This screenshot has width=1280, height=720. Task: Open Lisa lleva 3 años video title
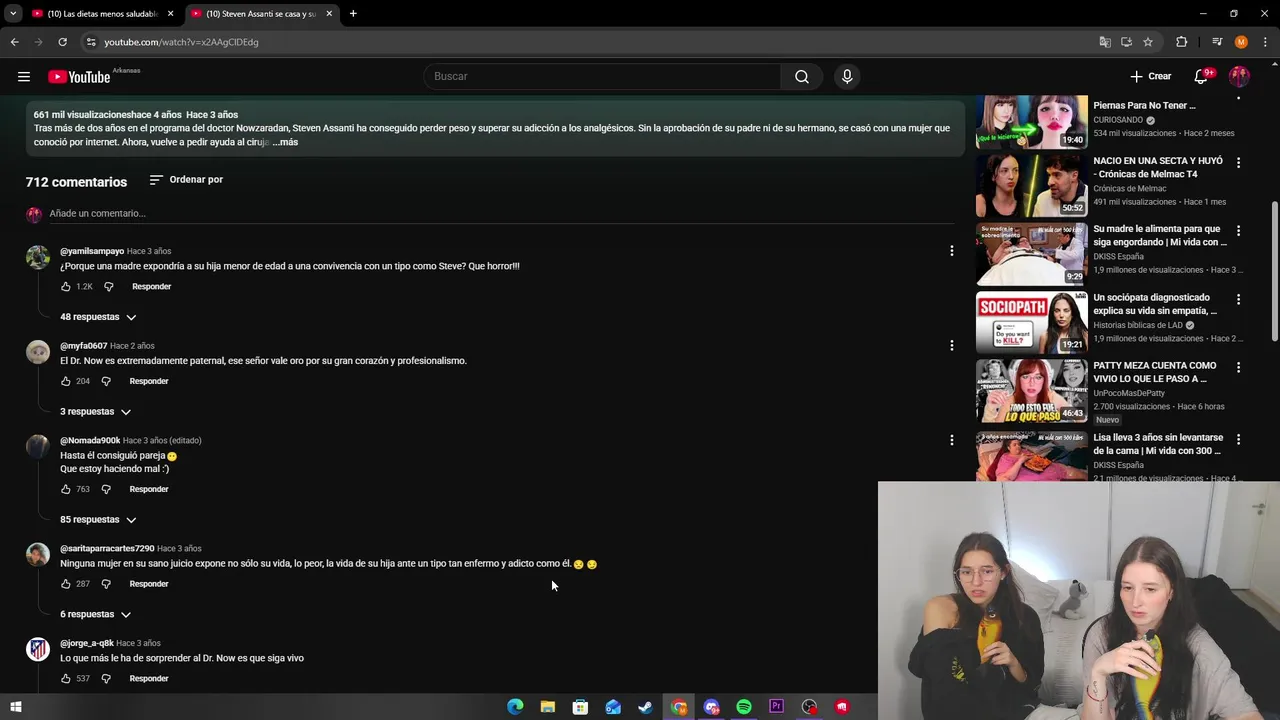[x=1158, y=444]
